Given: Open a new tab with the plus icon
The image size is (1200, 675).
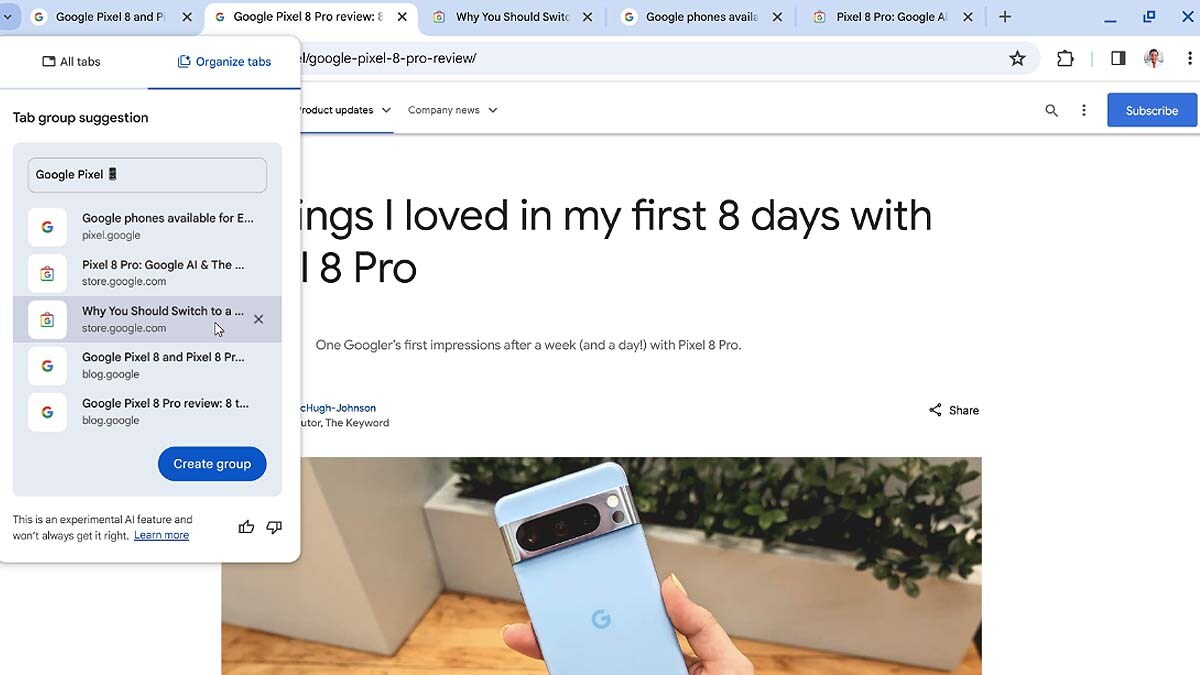Looking at the screenshot, I should pyautogui.click(x=1005, y=17).
